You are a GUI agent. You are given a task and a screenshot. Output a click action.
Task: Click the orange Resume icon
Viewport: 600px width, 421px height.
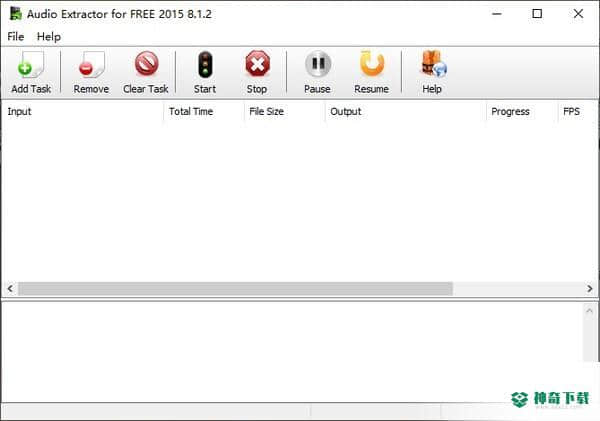click(372, 64)
